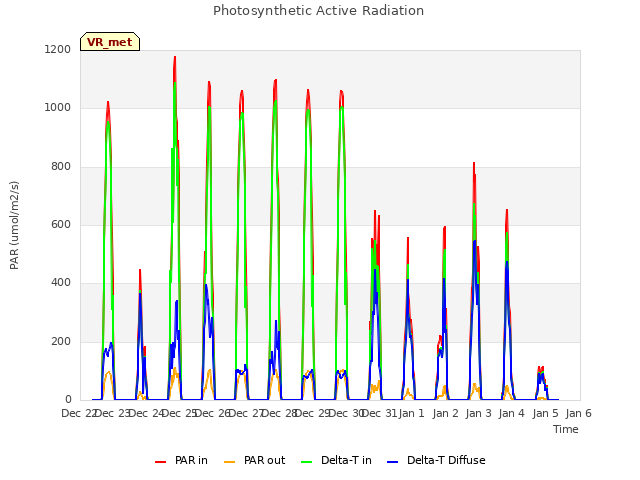Click the 600 y-axis tick label
The image size is (640, 480).
tap(61, 224)
